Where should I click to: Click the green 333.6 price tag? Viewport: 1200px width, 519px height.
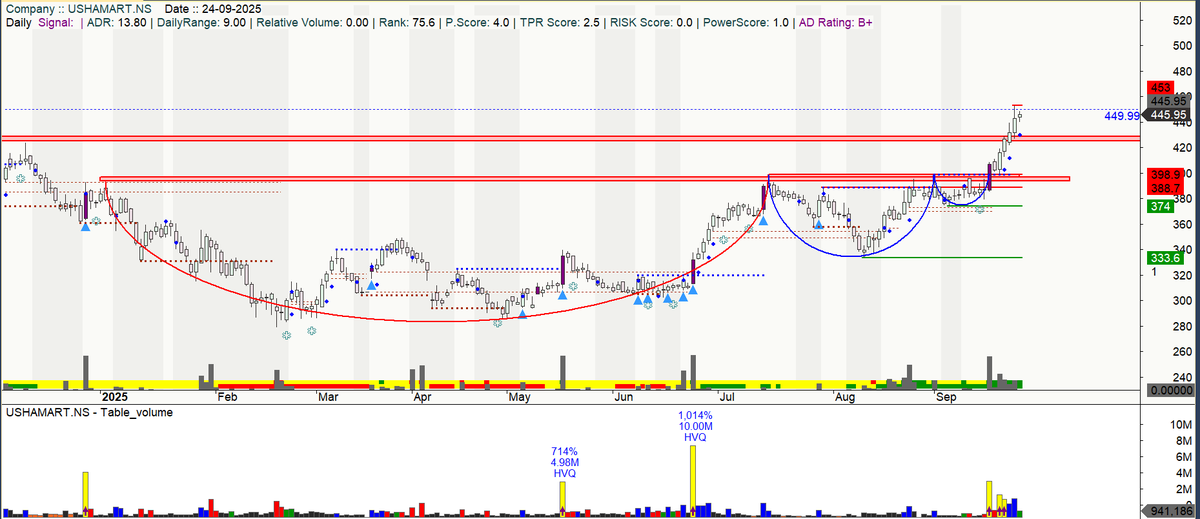coord(1163,257)
